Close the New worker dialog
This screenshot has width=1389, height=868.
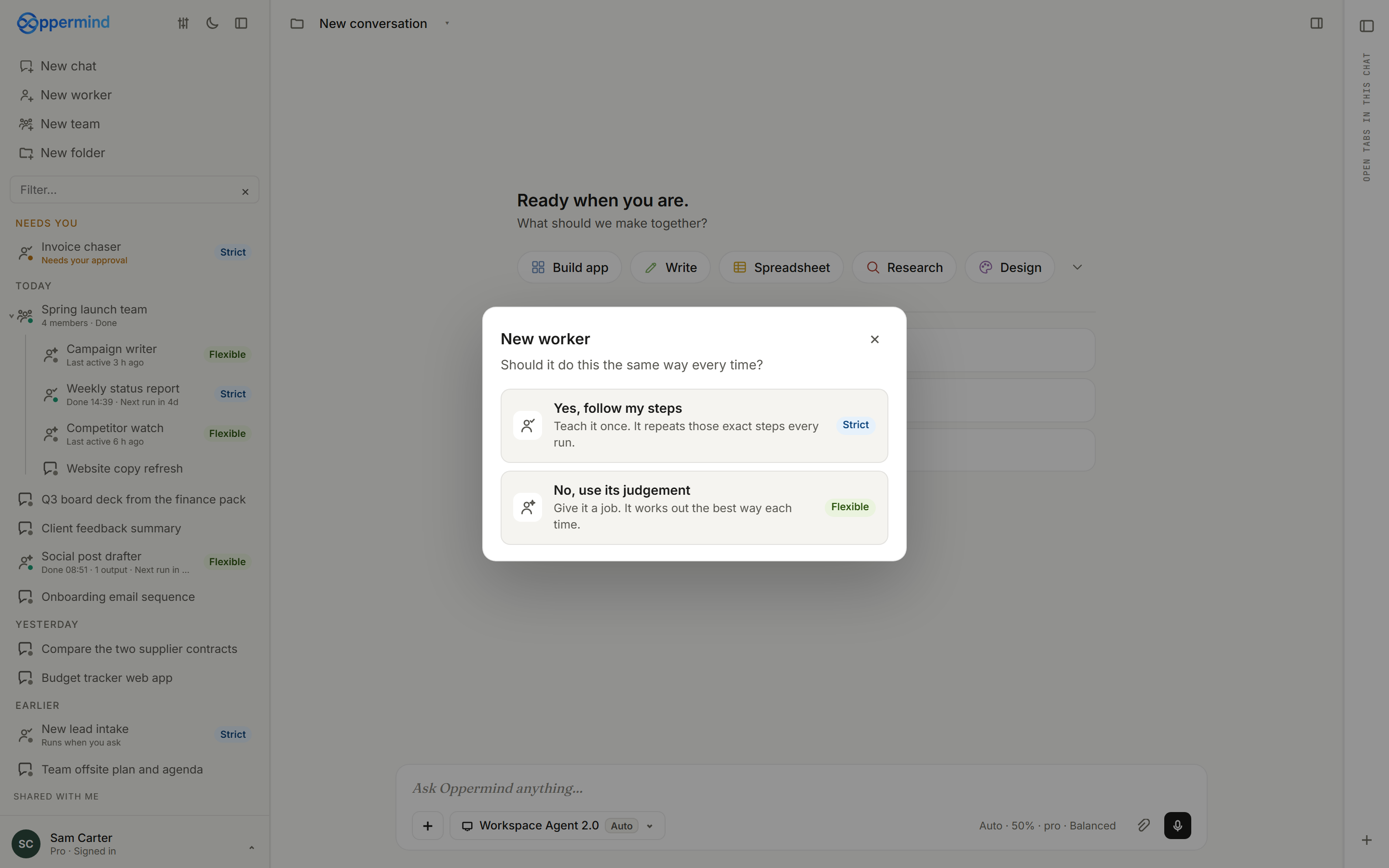click(x=875, y=340)
